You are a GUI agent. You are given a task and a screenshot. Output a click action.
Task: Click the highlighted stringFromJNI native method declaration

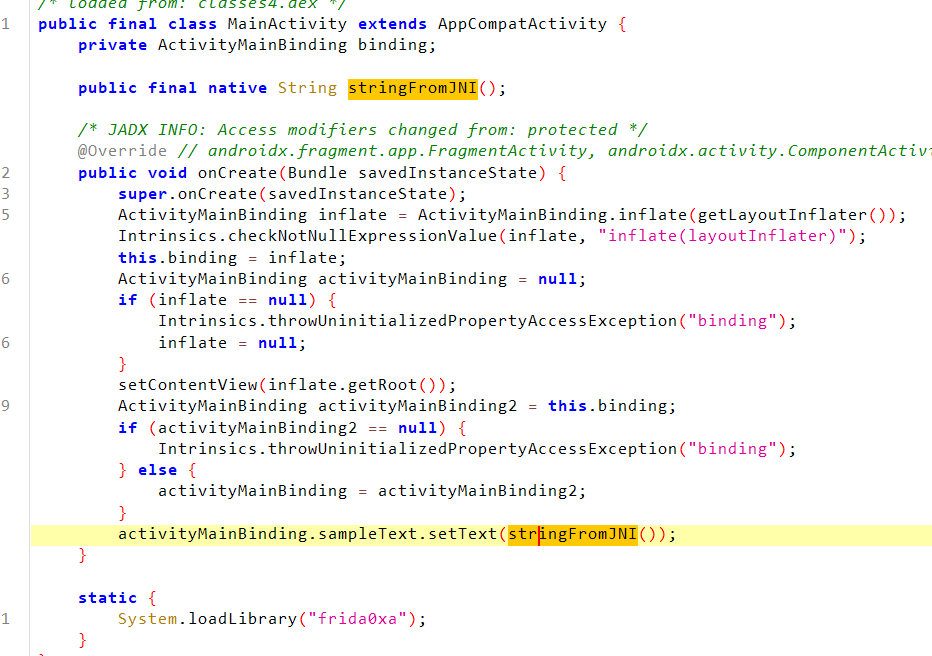click(x=412, y=88)
